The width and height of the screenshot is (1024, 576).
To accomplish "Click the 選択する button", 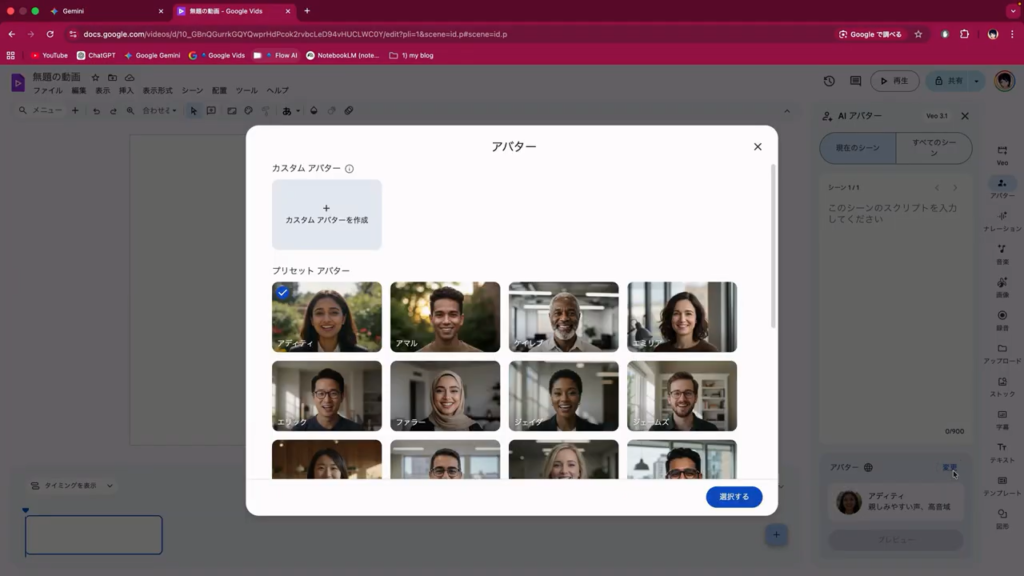I will coord(734,497).
